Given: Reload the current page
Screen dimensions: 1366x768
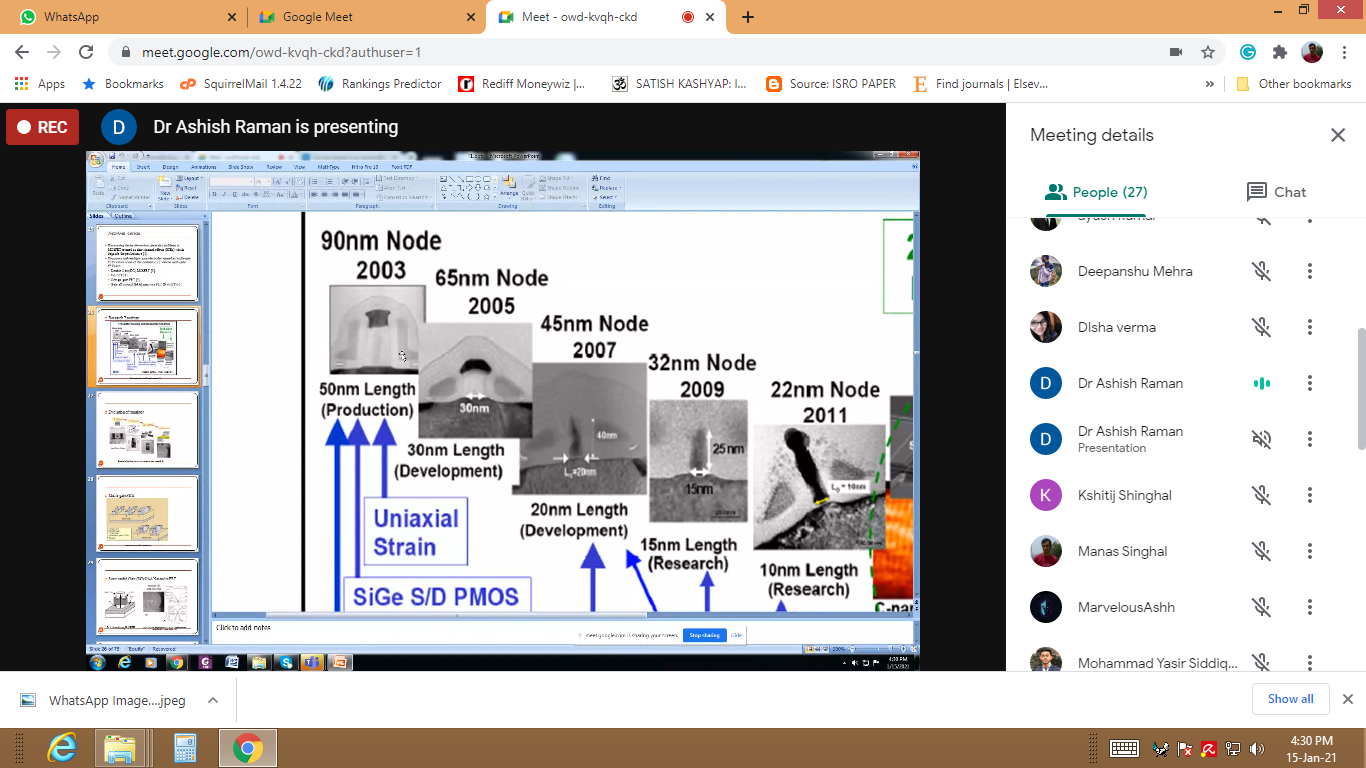Looking at the screenshot, I should (x=86, y=52).
